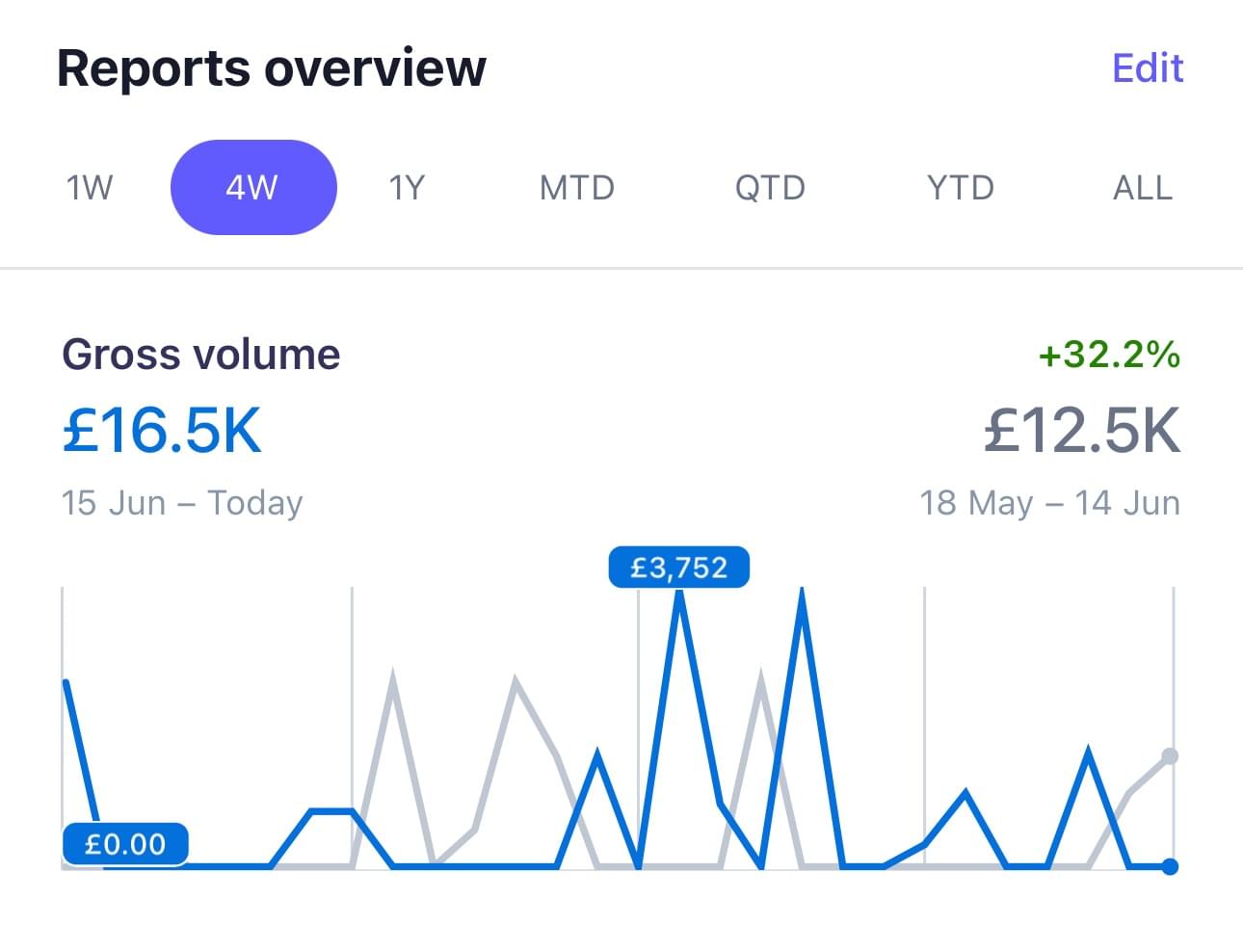The height and width of the screenshot is (952, 1243).
Task: Switch to the 1Y time range
Action: tap(407, 187)
